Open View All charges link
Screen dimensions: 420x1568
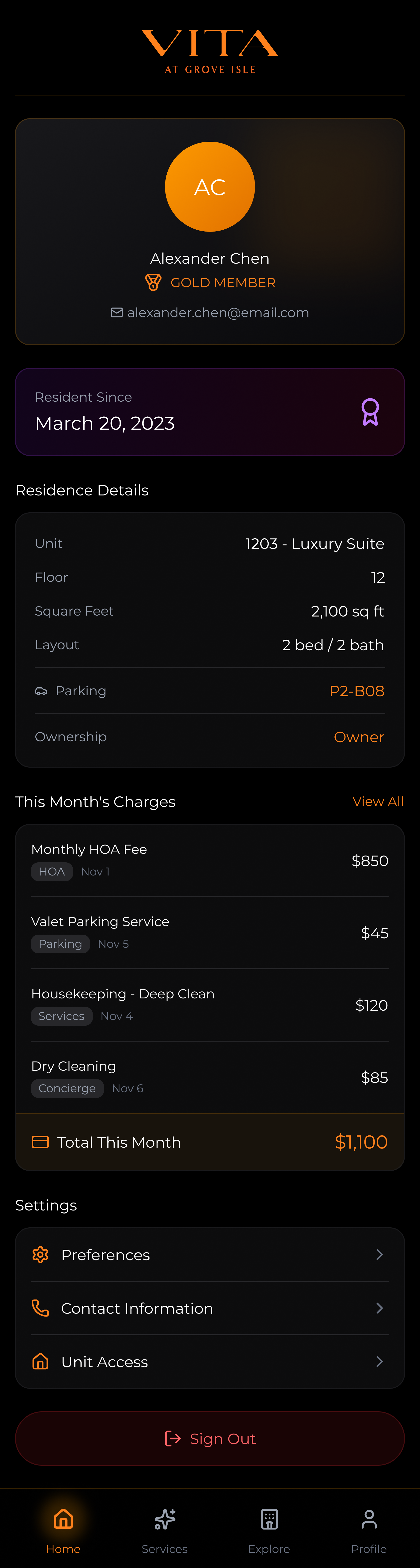coord(378,802)
